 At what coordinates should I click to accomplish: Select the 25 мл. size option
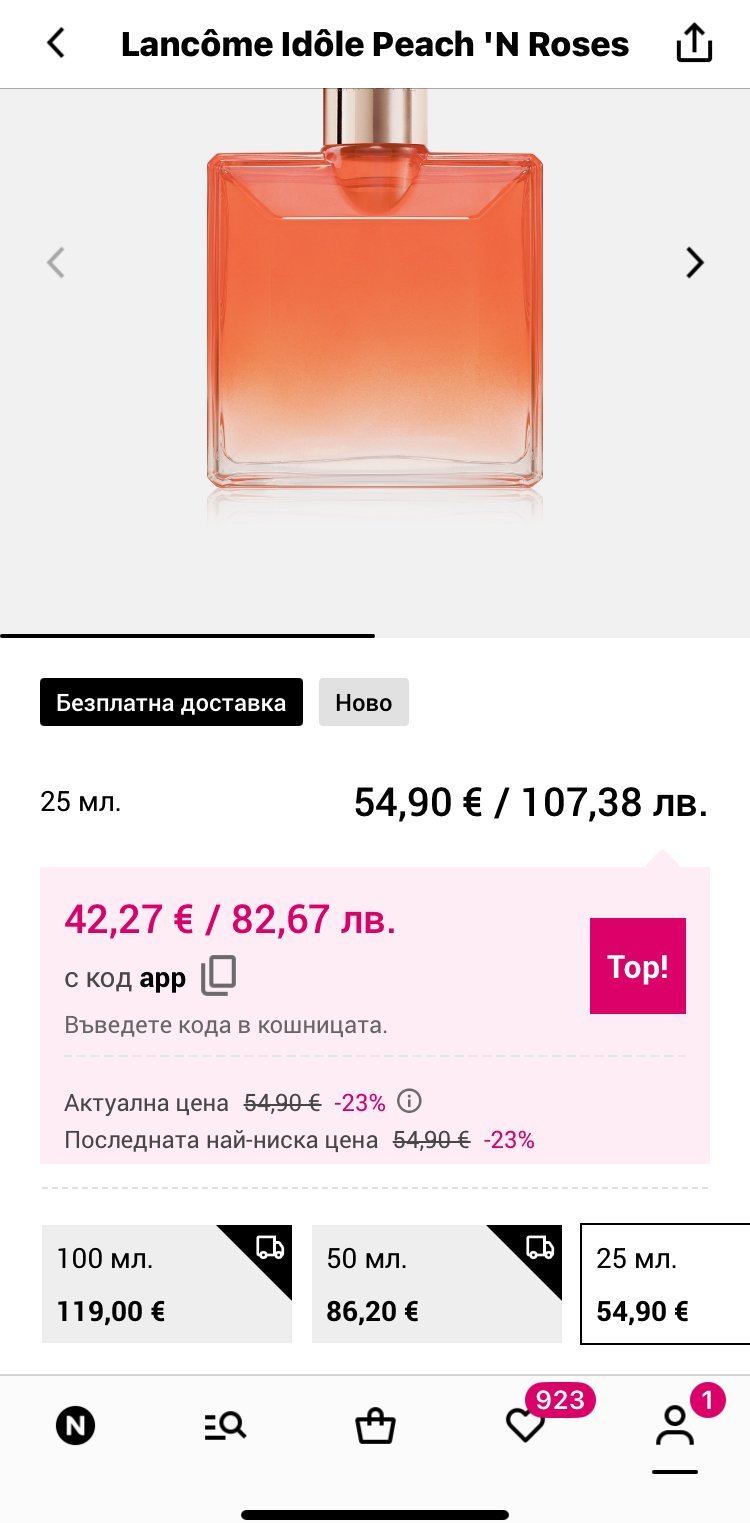(665, 1284)
